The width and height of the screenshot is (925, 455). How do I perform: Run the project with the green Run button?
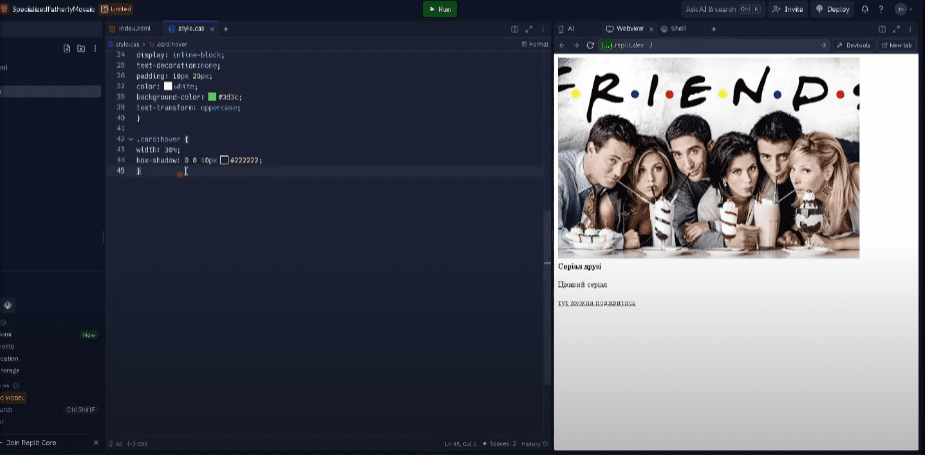439,9
